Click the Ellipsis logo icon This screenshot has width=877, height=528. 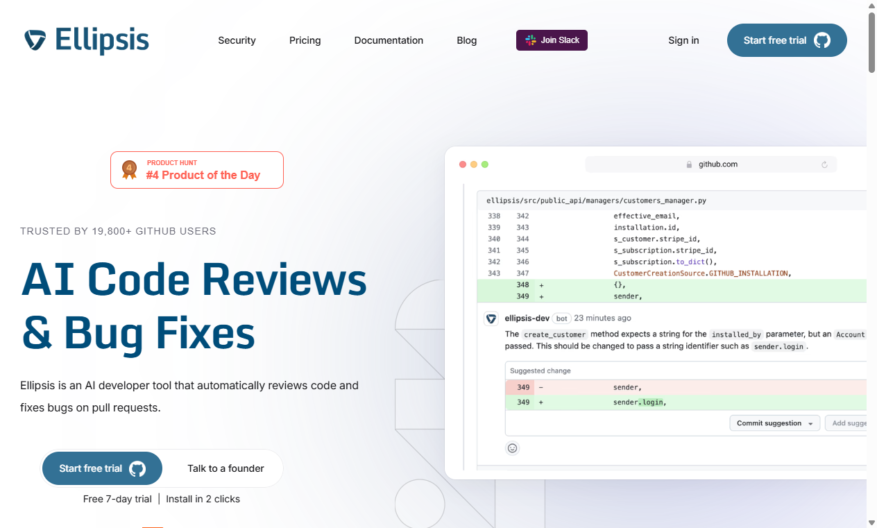(35, 40)
